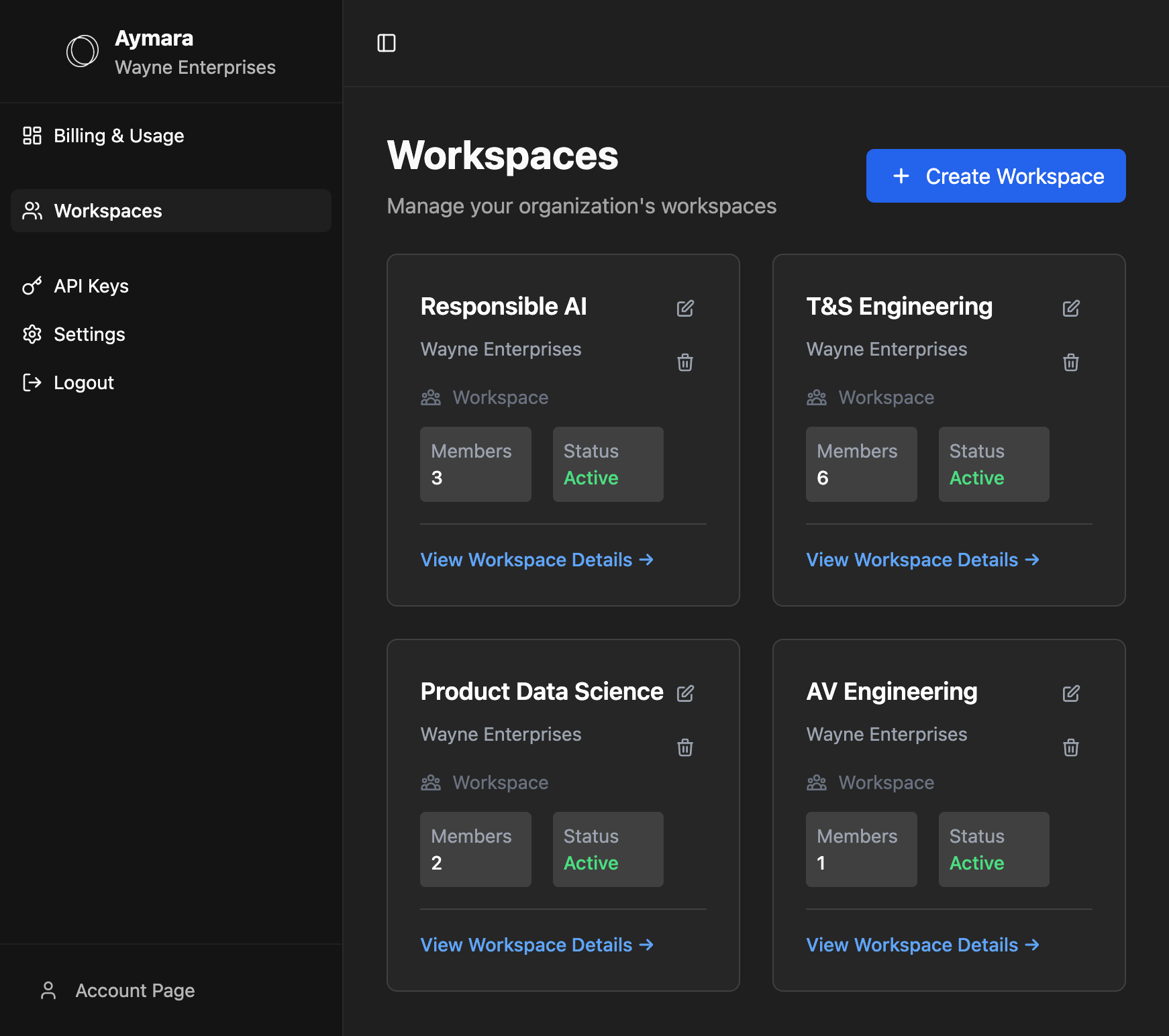Screen dimensions: 1169x1036
Task: Delete the Product Data Science workspace
Action: point(685,747)
